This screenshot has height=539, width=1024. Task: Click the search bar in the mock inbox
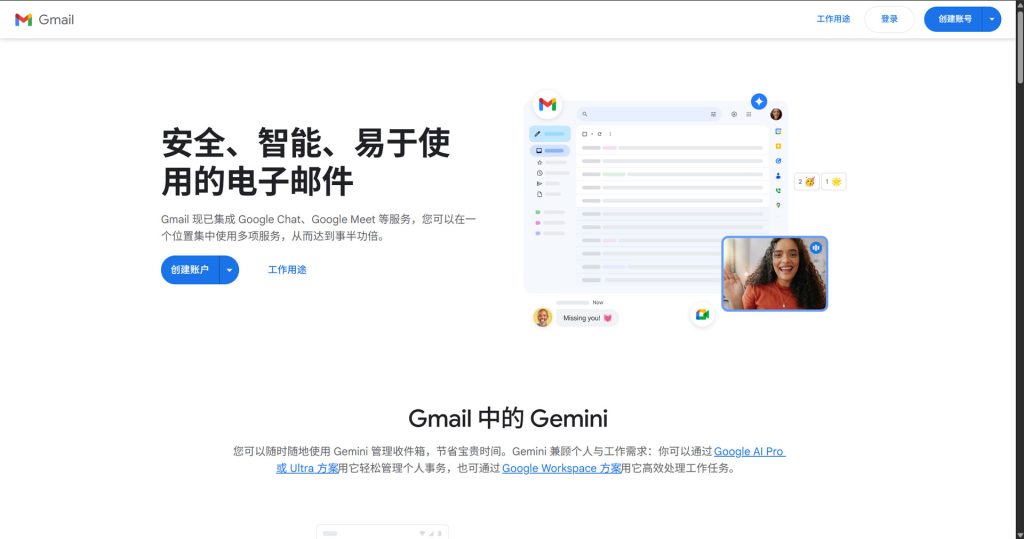650,114
